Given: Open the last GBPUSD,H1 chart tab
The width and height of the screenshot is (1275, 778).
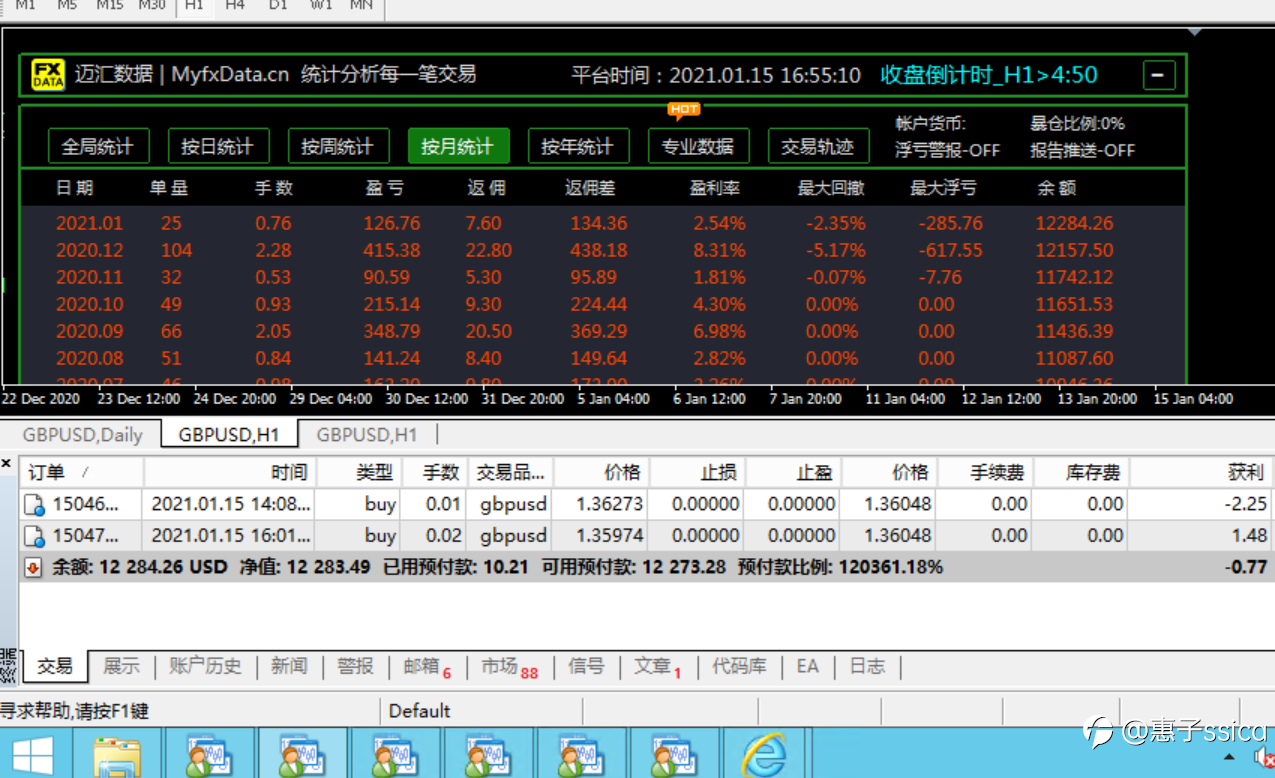Looking at the screenshot, I should [366, 434].
